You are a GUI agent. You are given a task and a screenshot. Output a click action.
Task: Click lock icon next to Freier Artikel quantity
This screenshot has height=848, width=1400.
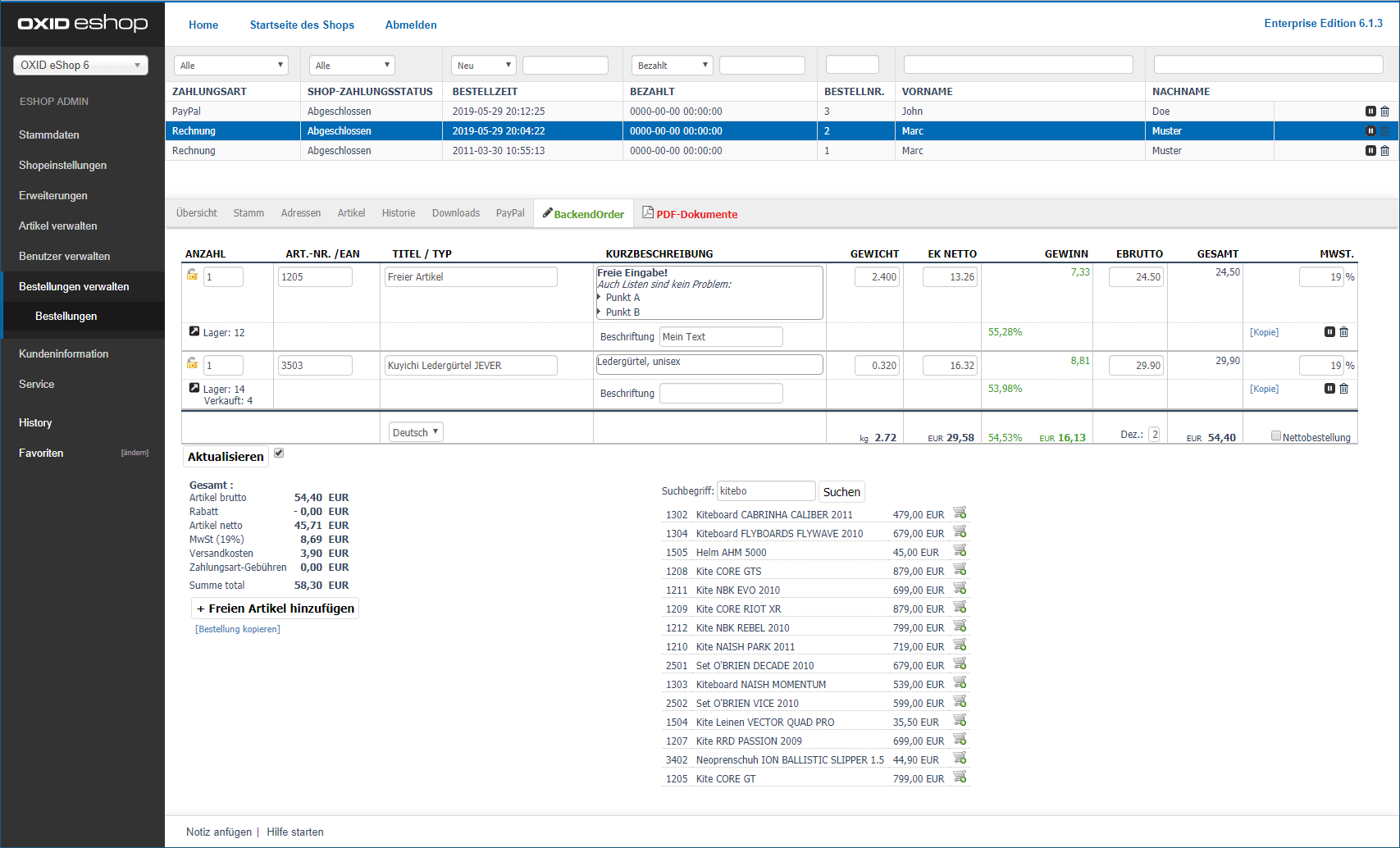click(x=192, y=275)
